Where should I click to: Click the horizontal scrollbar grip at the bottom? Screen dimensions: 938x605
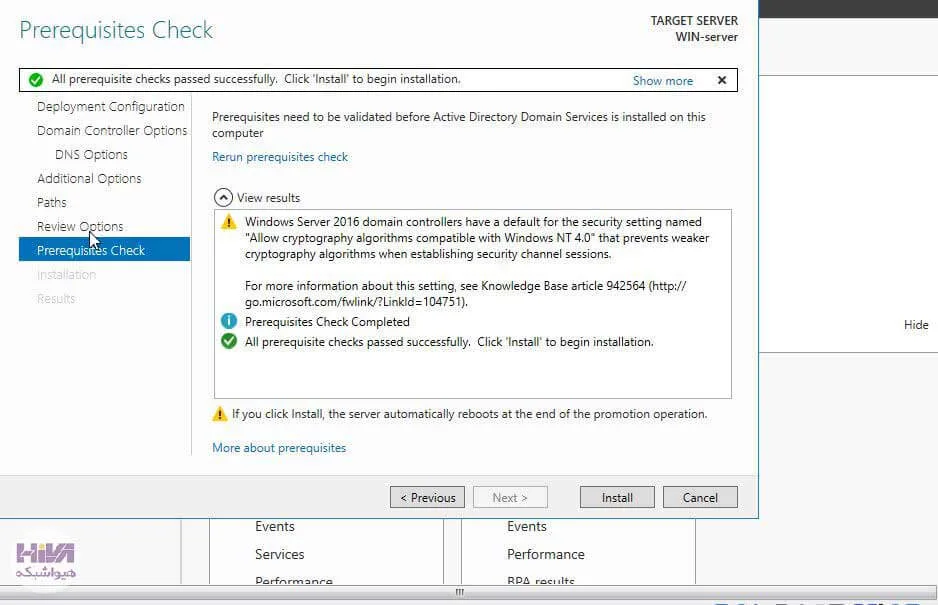click(x=459, y=592)
